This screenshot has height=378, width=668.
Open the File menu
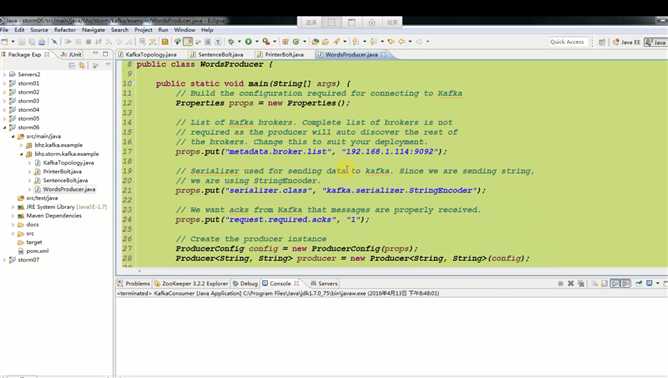(4, 30)
